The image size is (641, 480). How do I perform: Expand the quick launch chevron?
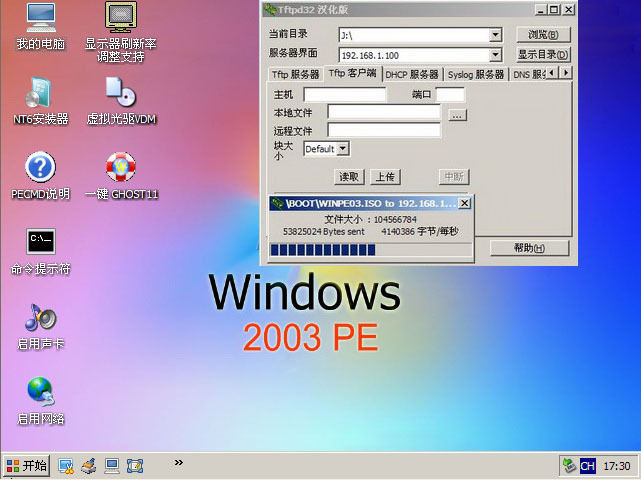[178, 462]
